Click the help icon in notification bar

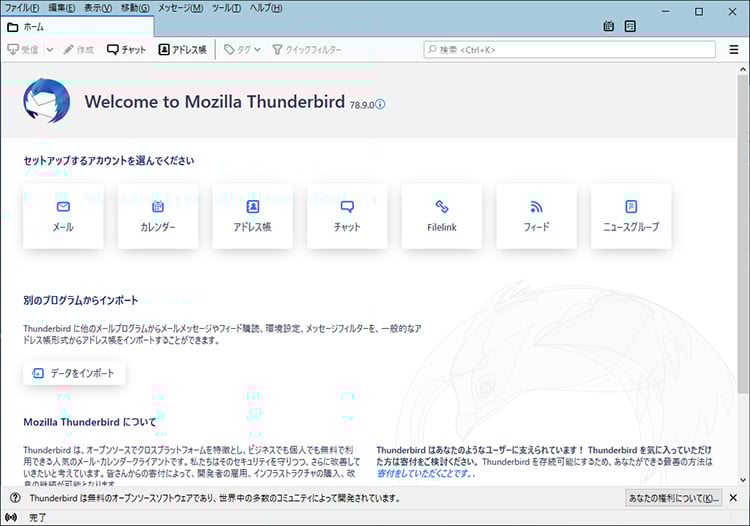click(15, 498)
